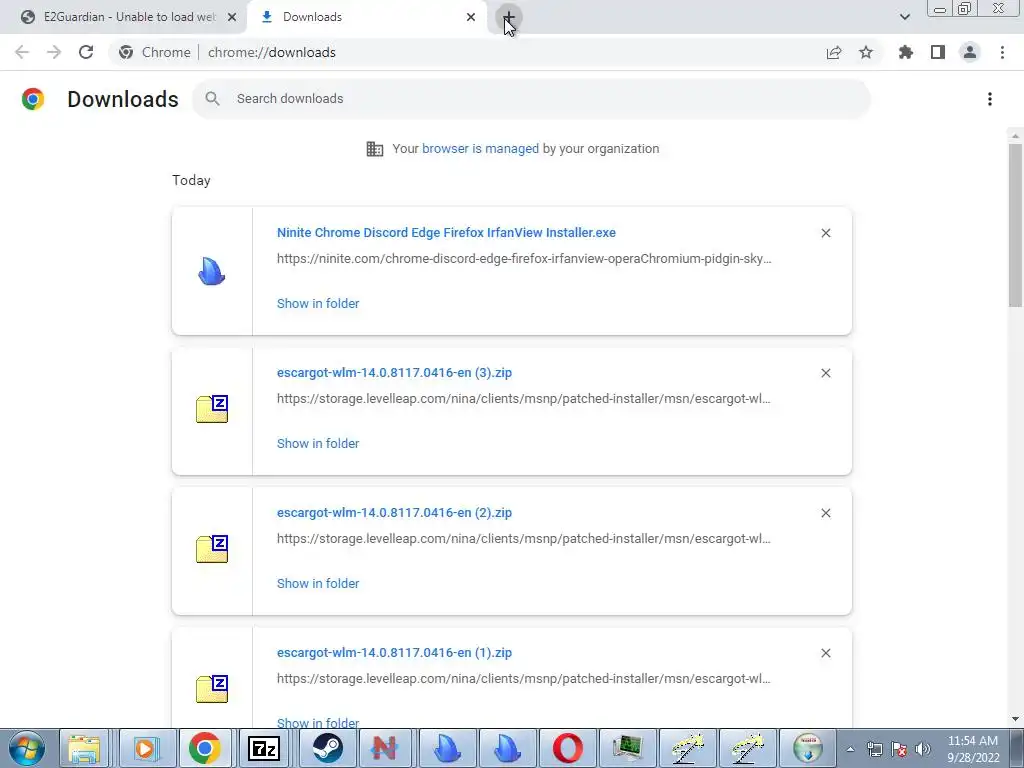Click the search magnifier icon
The image size is (1024, 768).
212,99
